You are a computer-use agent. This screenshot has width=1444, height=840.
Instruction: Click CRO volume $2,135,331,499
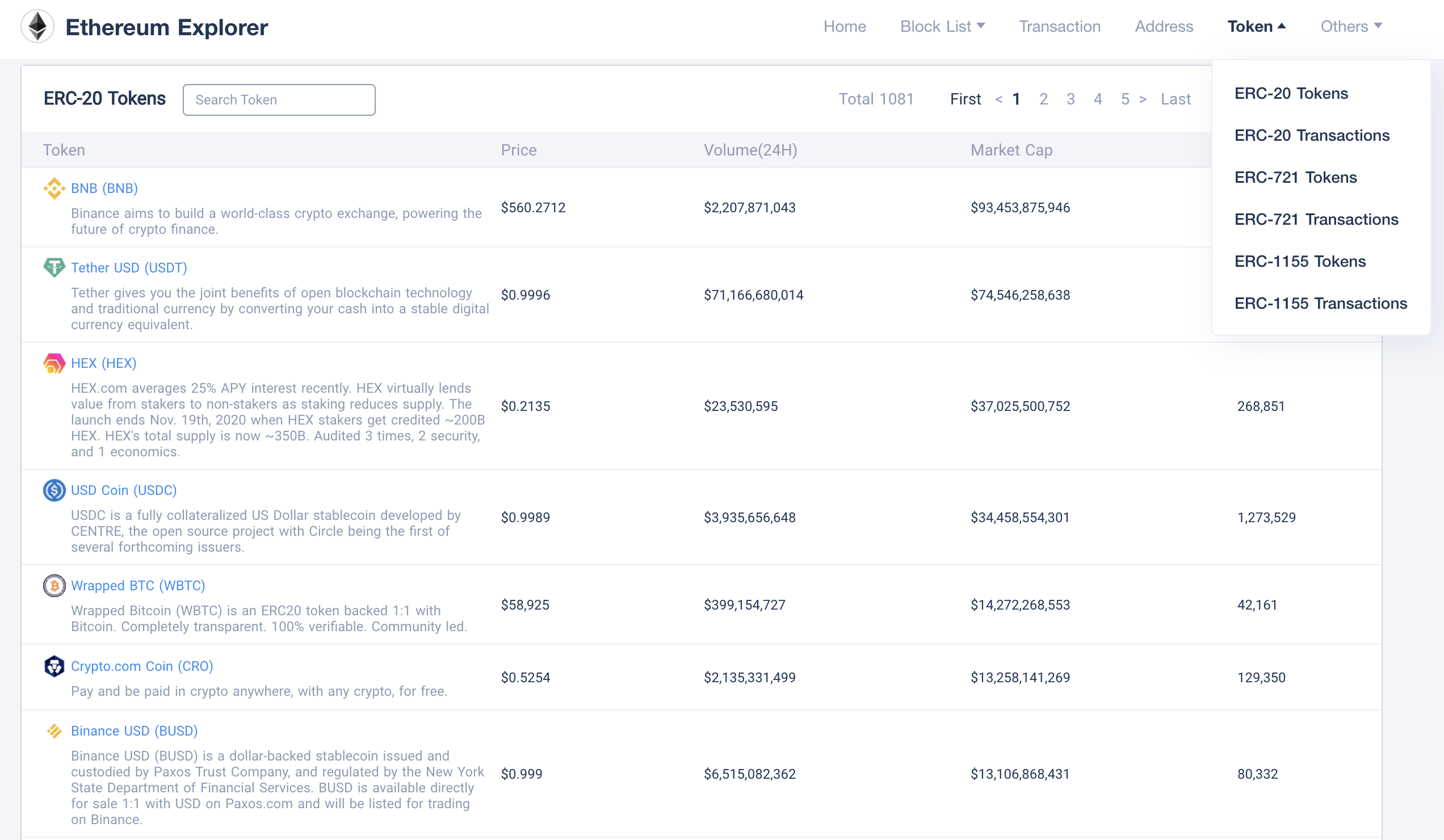749,678
